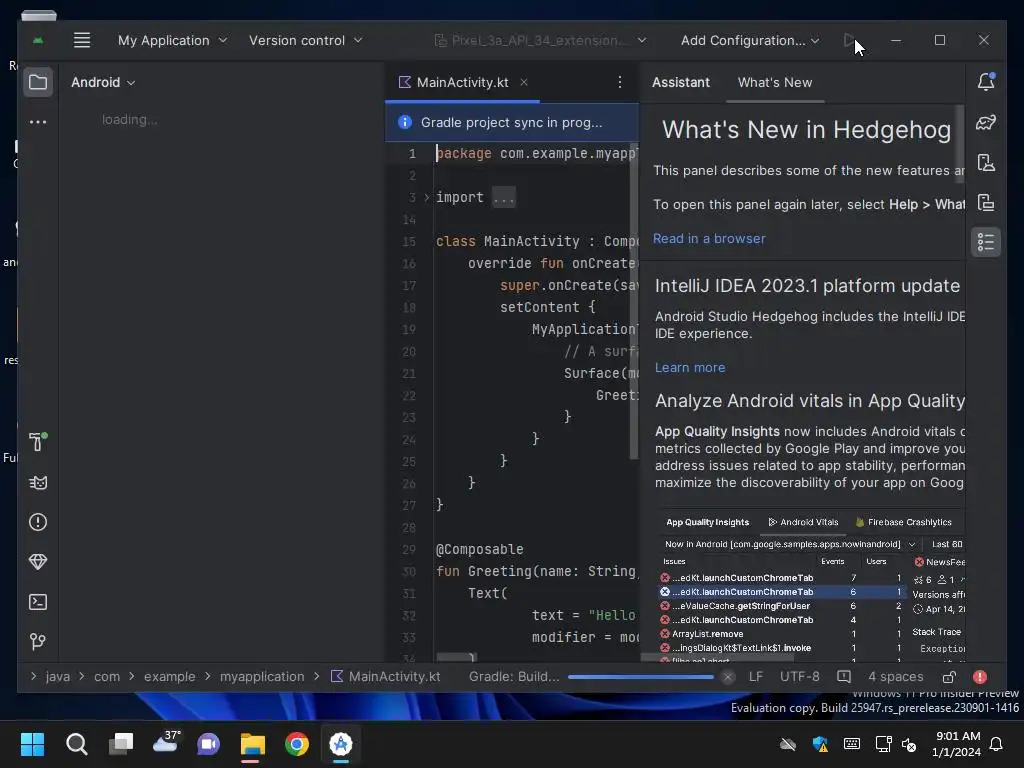Toggle the read-only lock icon

[950, 677]
